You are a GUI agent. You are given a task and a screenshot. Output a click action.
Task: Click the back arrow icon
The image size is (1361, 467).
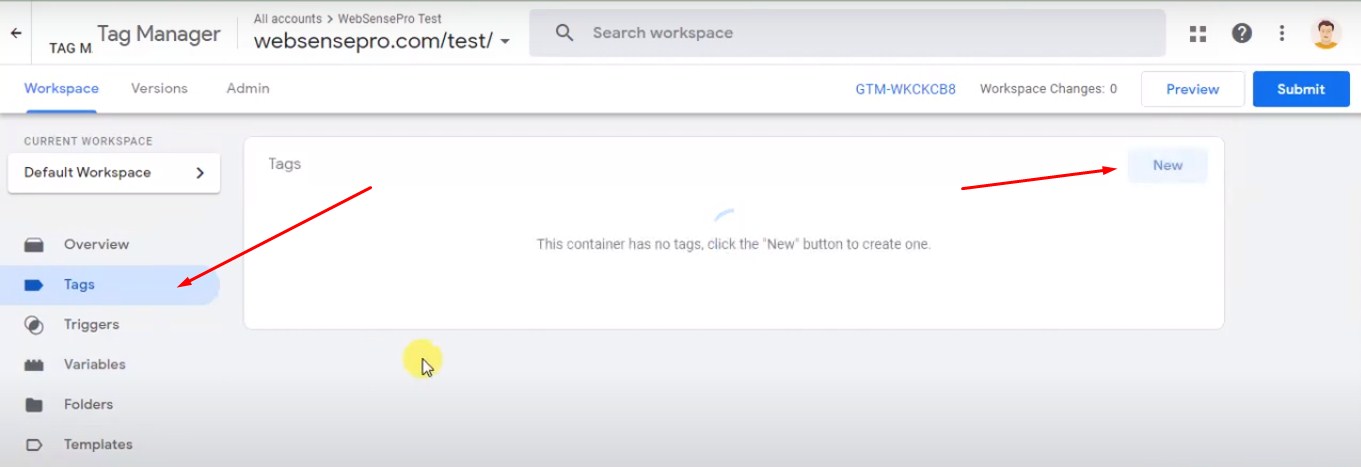pyautogui.click(x=16, y=33)
